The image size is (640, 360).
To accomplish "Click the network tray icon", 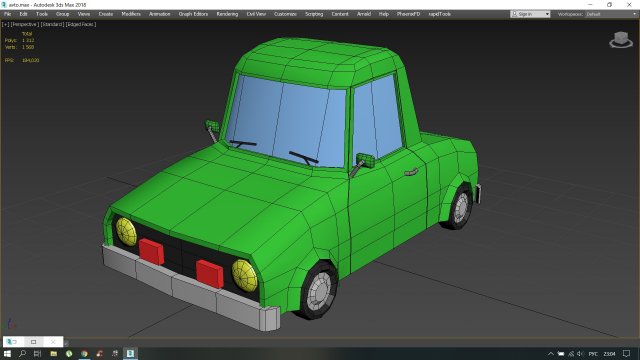I will pyautogui.click(x=571, y=354).
